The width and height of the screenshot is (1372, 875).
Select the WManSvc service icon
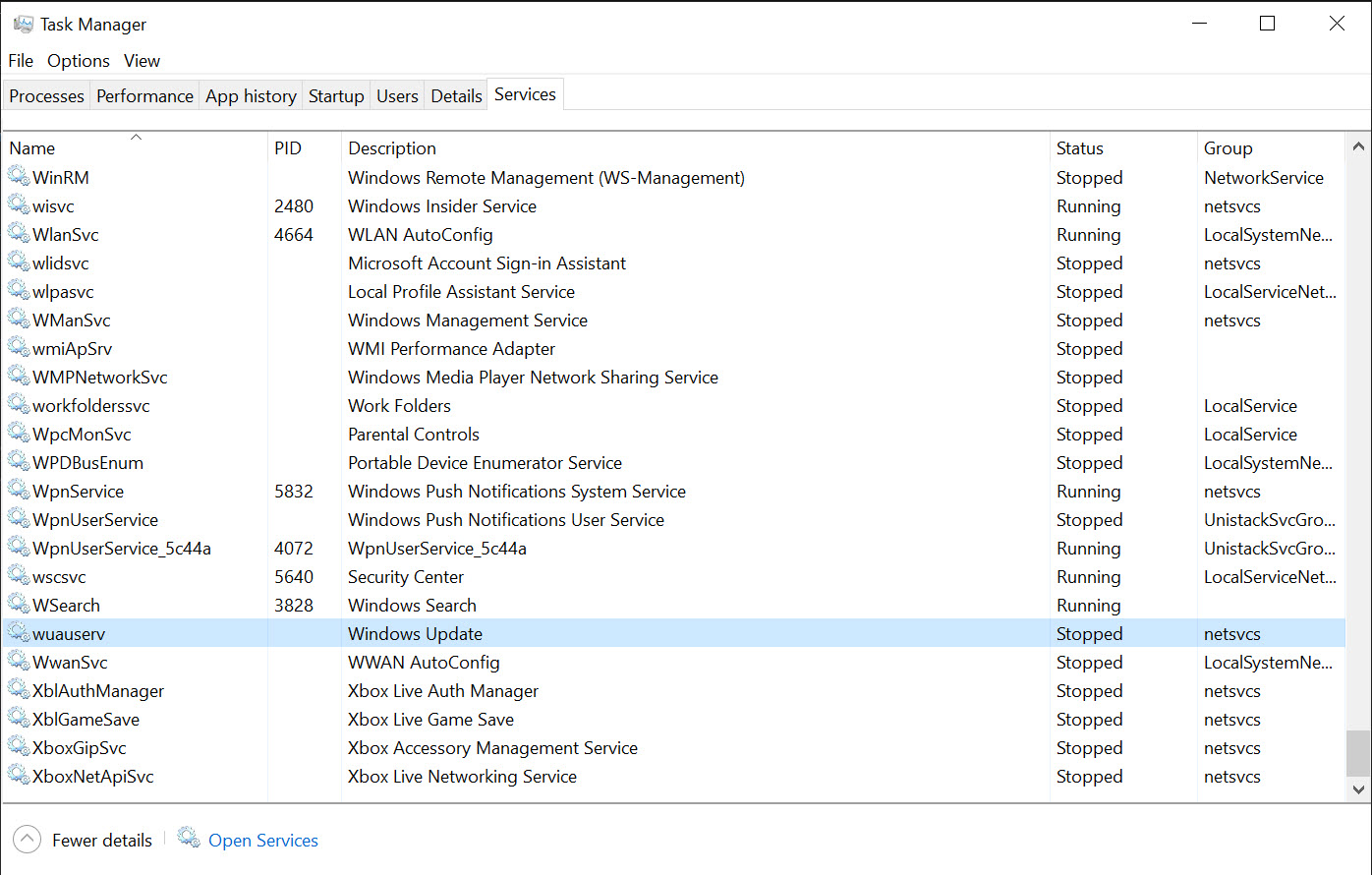(x=19, y=320)
